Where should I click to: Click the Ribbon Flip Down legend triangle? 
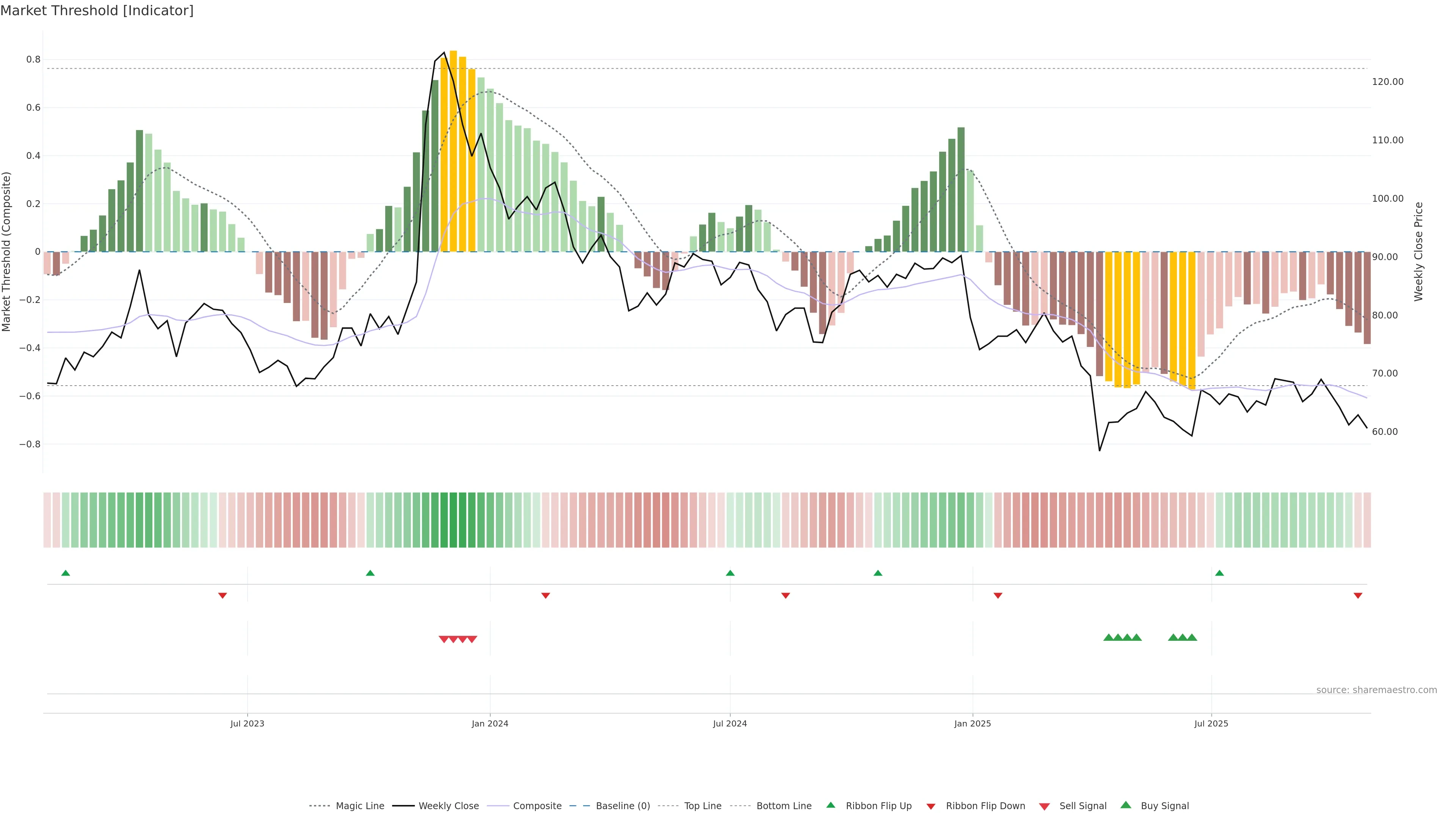pos(931,806)
